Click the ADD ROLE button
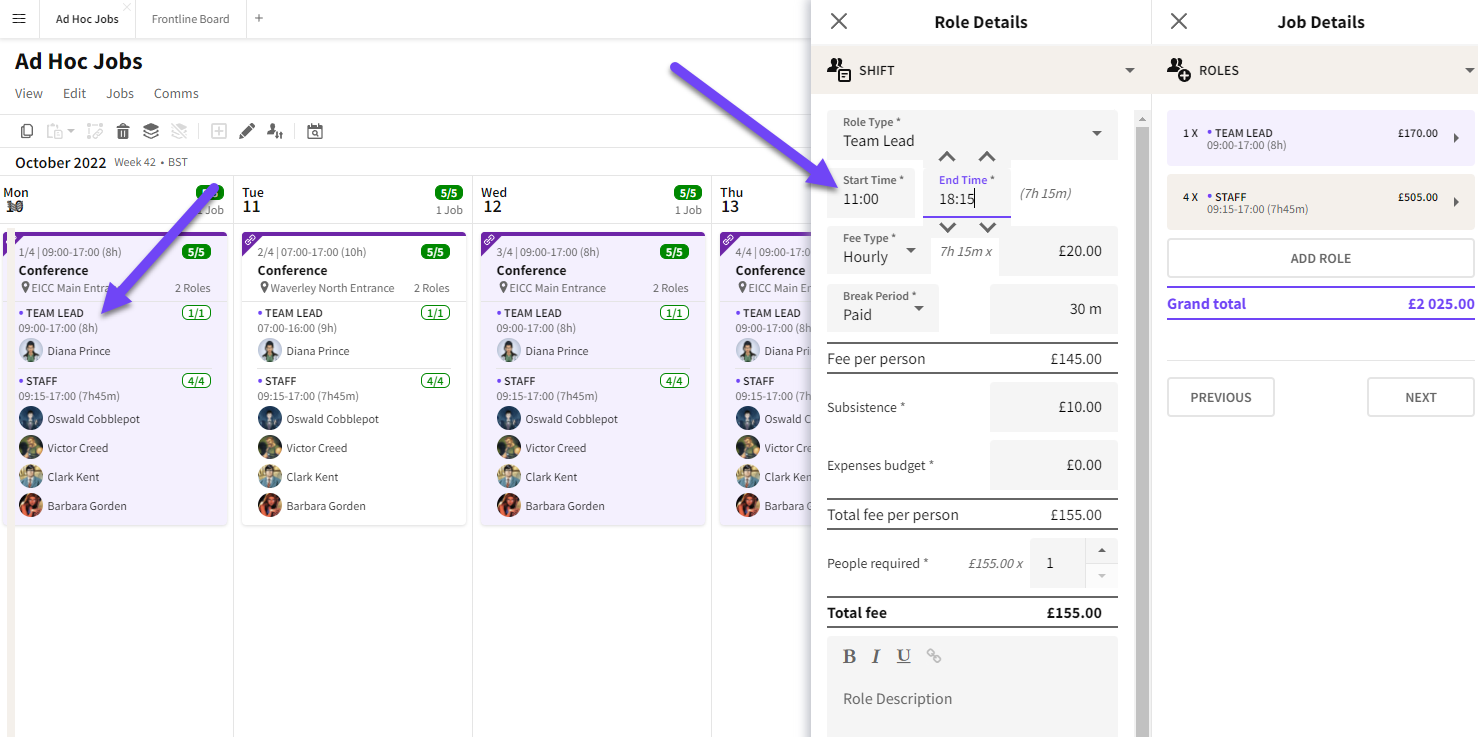Image resolution: width=1478 pixels, height=737 pixels. point(1320,258)
